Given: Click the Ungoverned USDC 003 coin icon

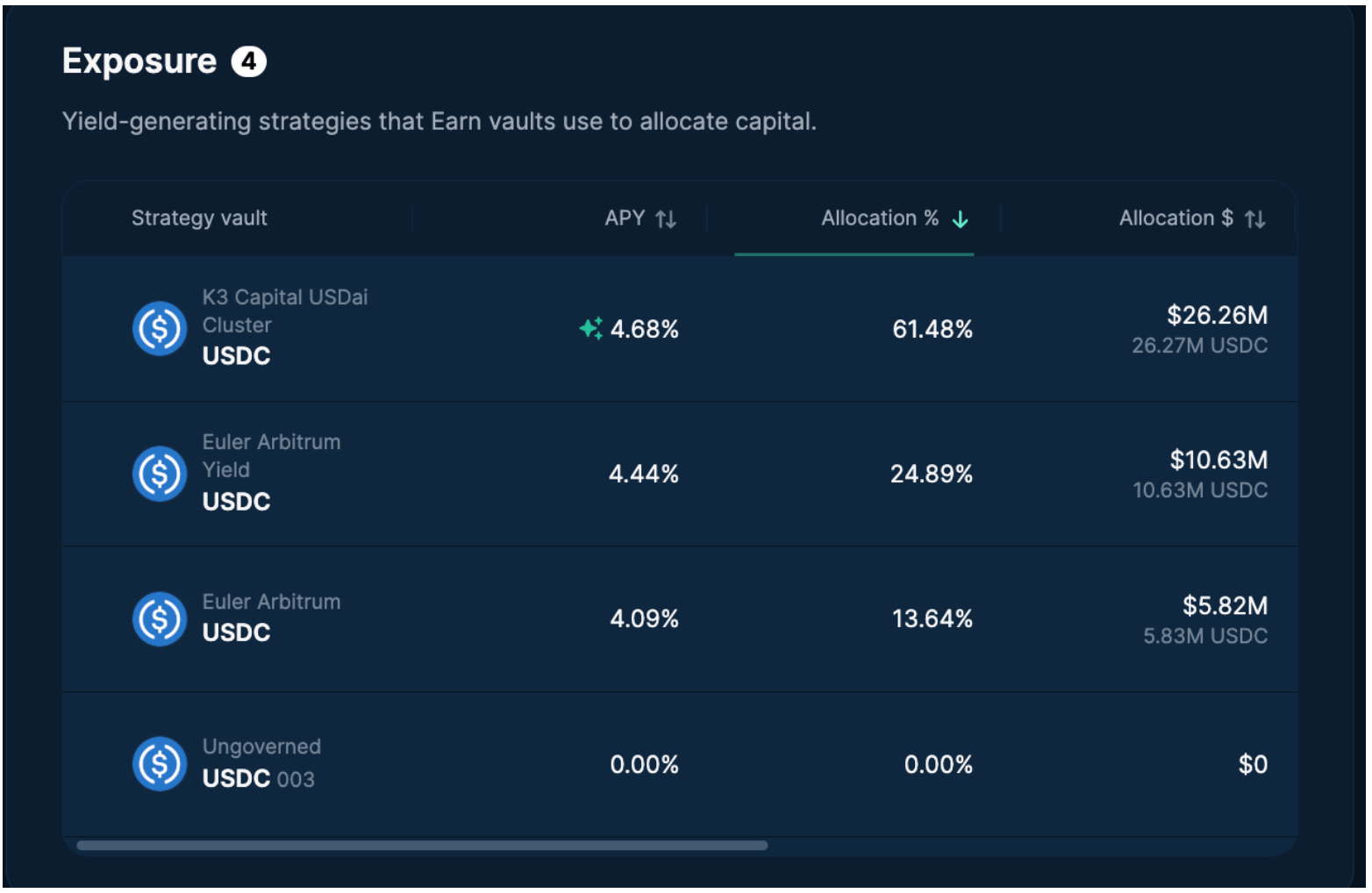Looking at the screenshot, I should (159, 763).
